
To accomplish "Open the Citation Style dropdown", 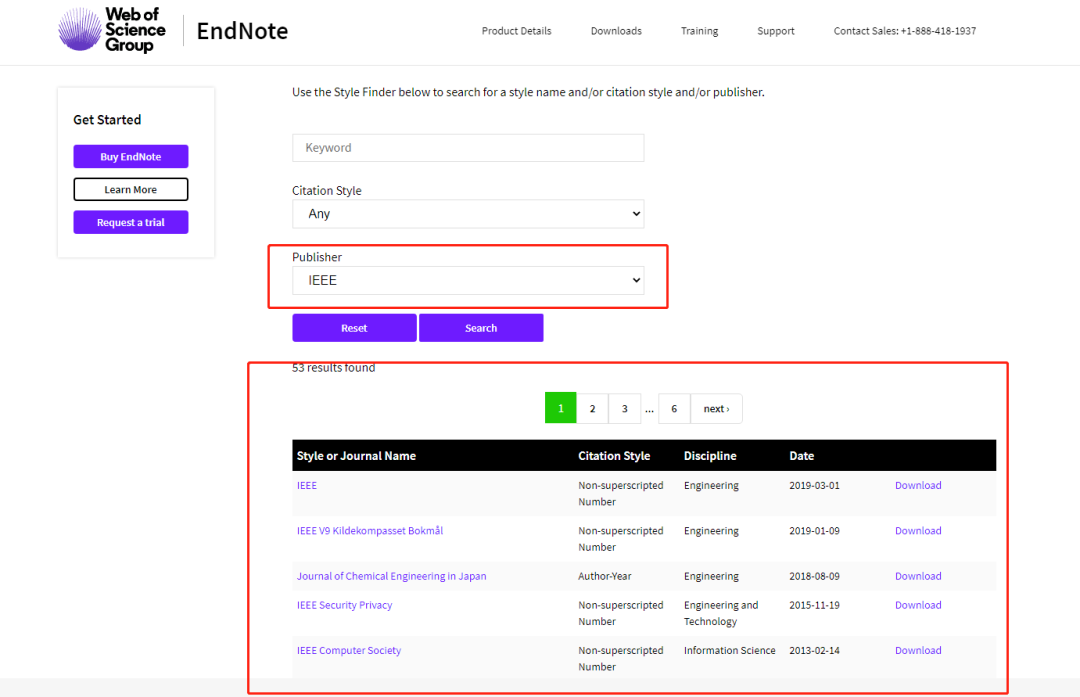I will [468, 214].
